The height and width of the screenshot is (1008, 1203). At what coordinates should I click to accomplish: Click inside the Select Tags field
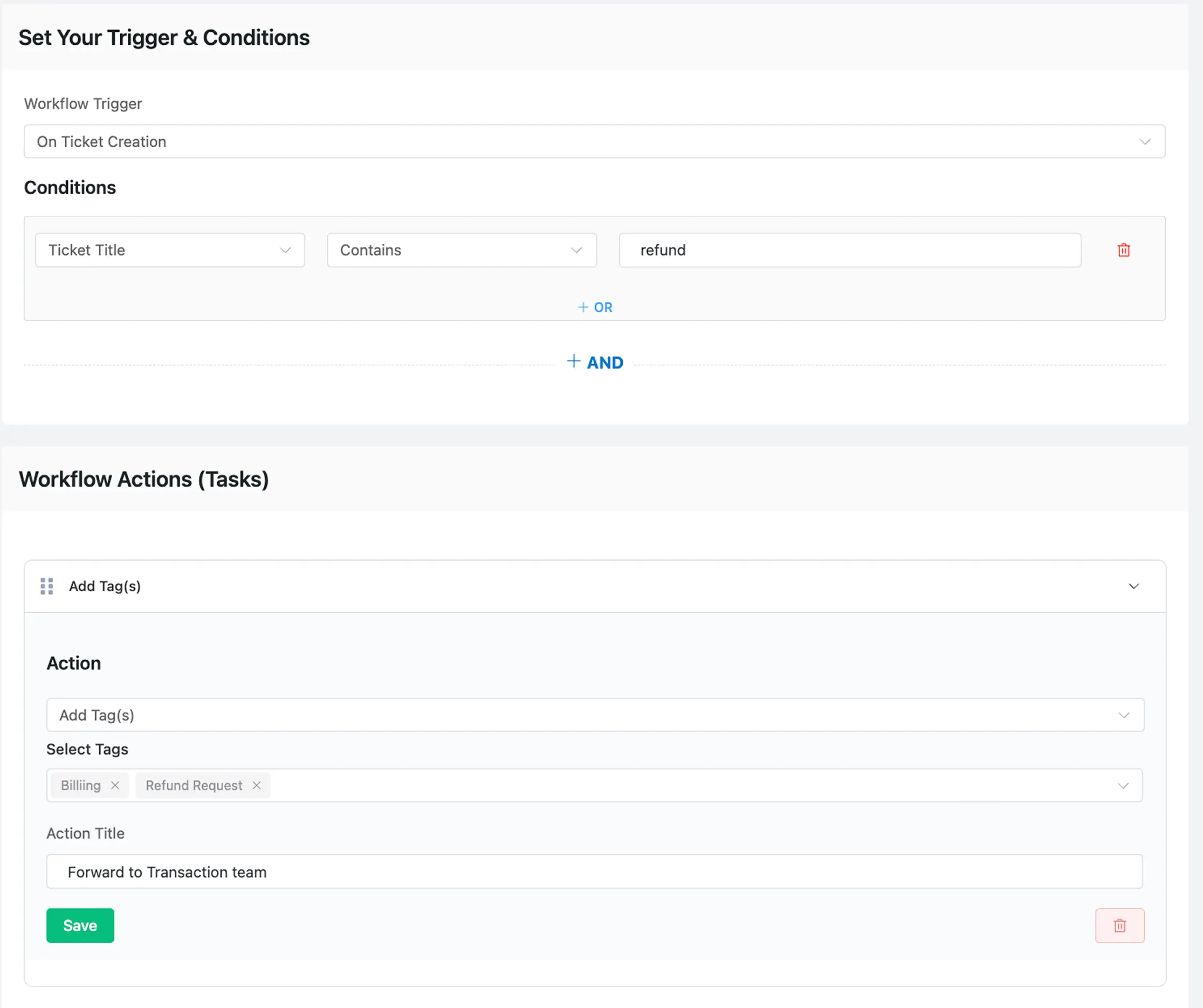688,785
